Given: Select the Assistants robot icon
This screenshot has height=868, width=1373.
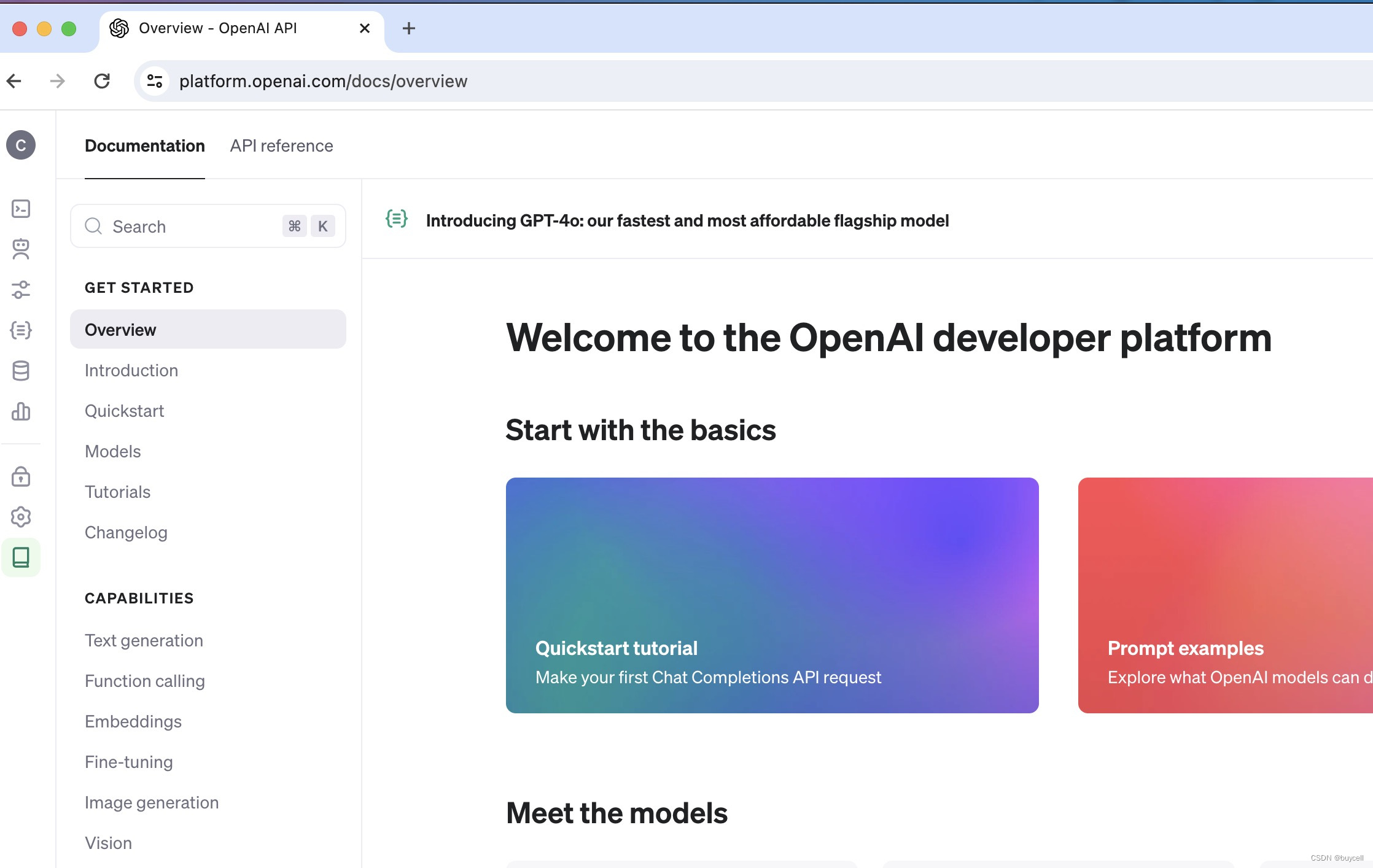Looking at the screenshot, I should [21, 249].
